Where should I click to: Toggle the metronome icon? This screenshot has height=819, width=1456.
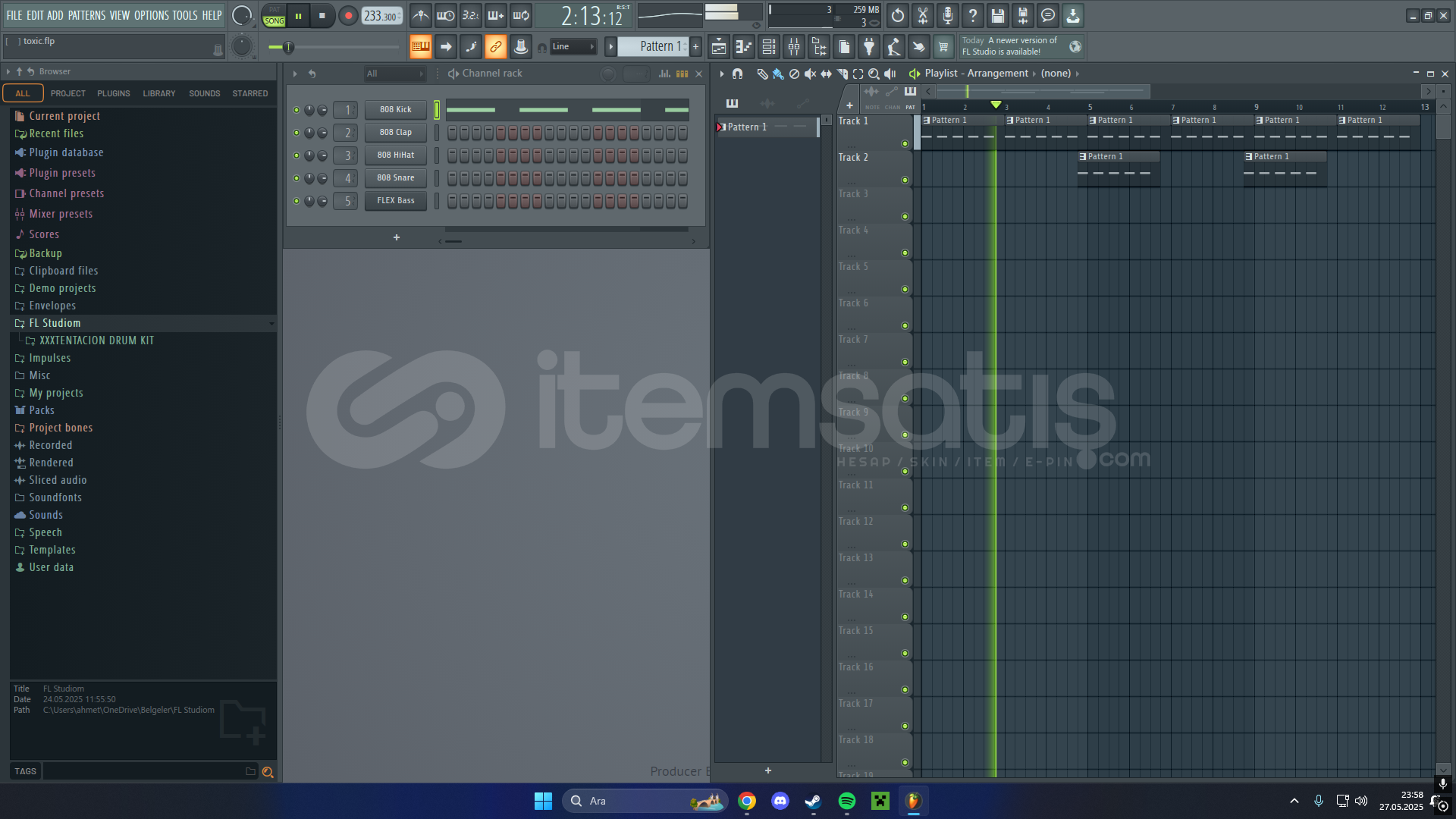pyautogui.click(x=421, y=15)
